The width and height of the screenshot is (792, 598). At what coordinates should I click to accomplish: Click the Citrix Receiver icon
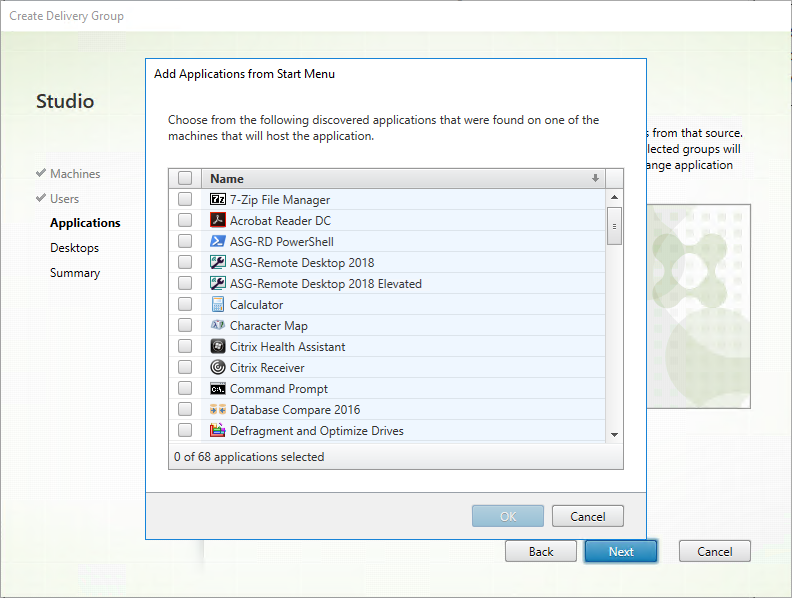218,367
